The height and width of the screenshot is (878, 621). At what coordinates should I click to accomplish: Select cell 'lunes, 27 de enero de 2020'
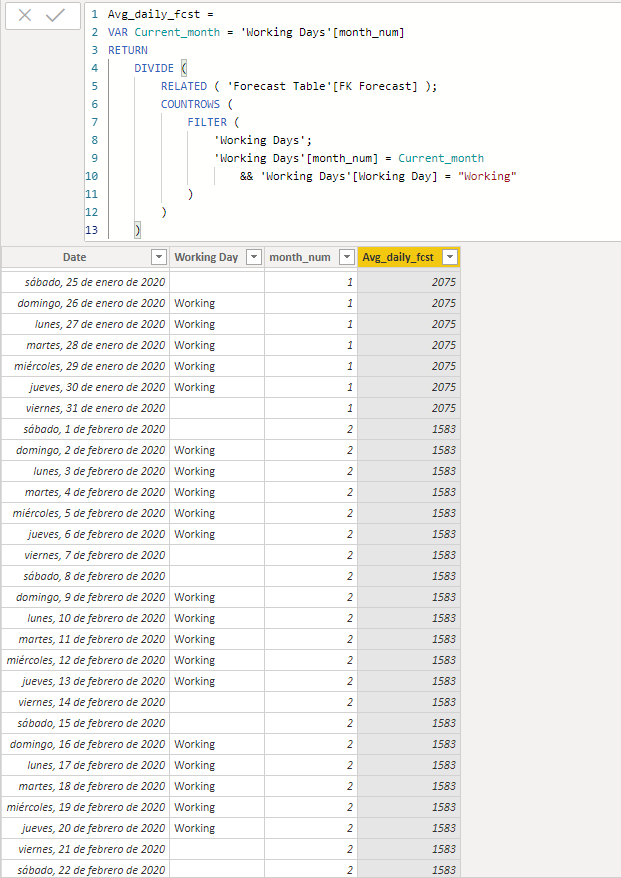pyautogui.click(x=85, y=324)
